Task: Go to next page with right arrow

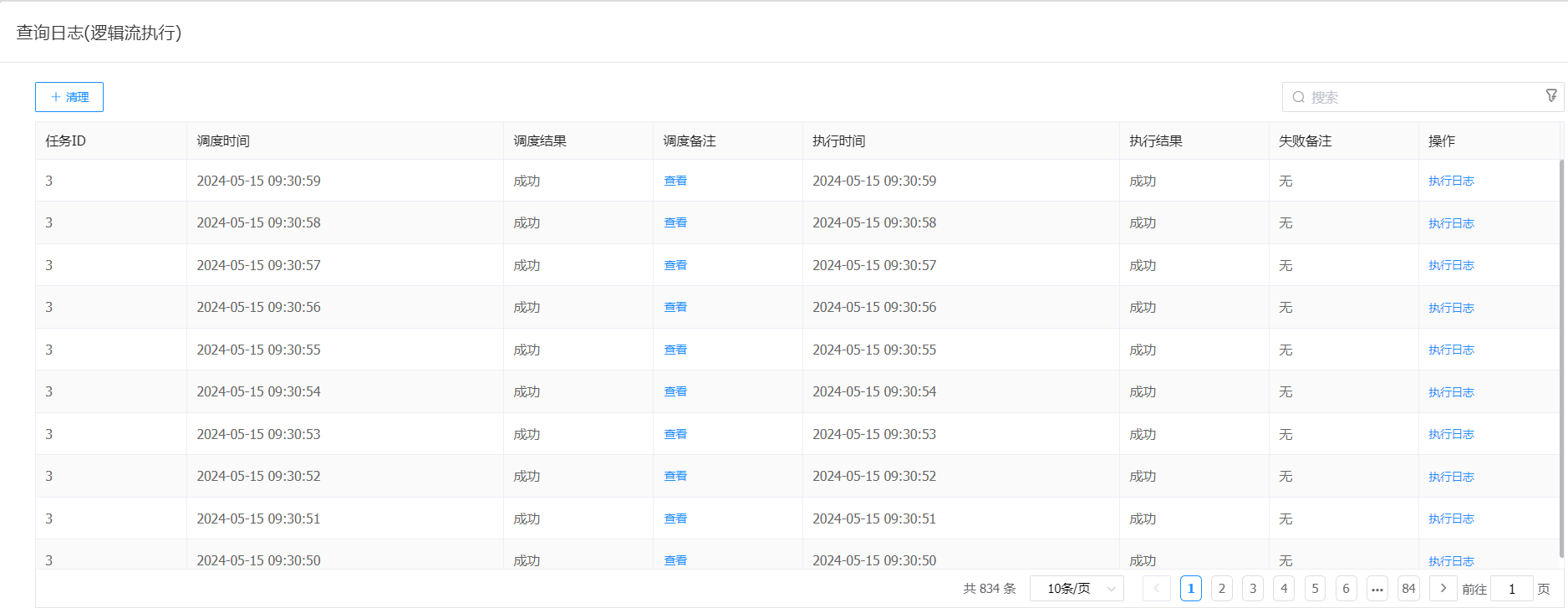Action: pos(1443,589)
